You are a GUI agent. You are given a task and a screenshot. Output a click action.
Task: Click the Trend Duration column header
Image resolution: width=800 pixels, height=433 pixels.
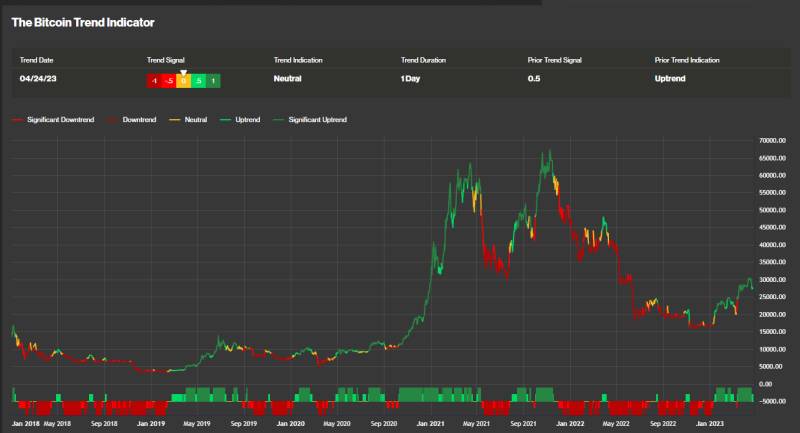coord(423,60)
